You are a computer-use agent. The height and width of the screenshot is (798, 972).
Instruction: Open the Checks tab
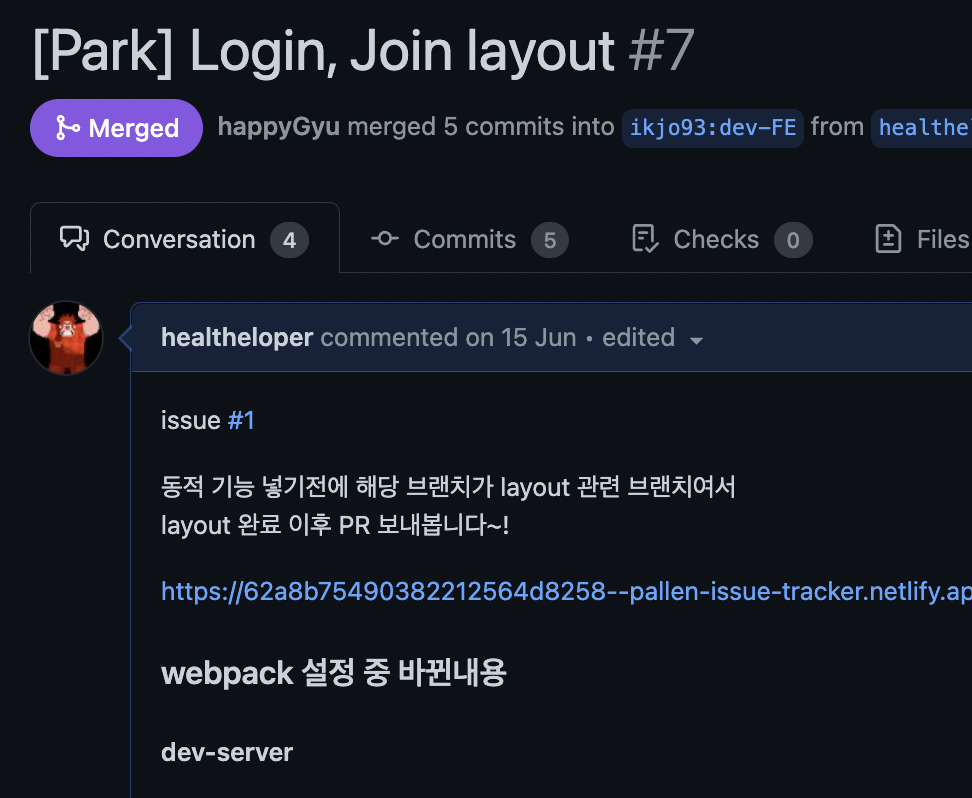(722, 240)
